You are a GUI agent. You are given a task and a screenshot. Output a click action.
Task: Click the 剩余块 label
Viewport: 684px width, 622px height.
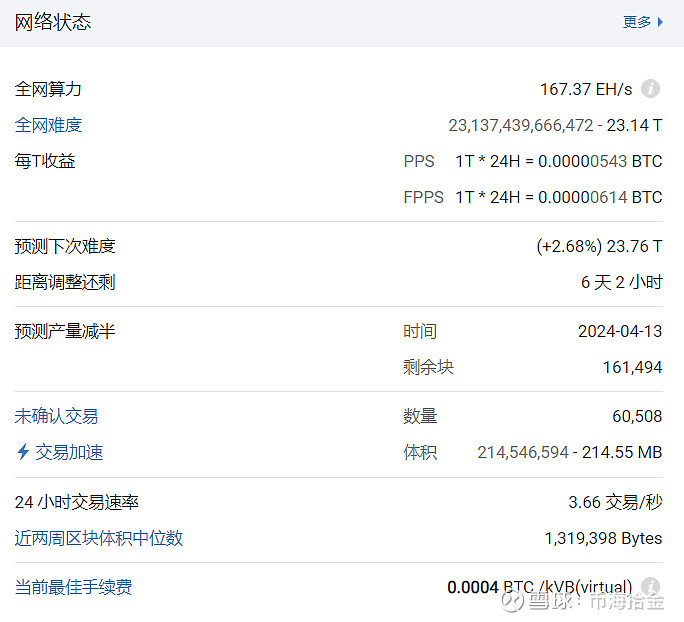pos(428,367)
